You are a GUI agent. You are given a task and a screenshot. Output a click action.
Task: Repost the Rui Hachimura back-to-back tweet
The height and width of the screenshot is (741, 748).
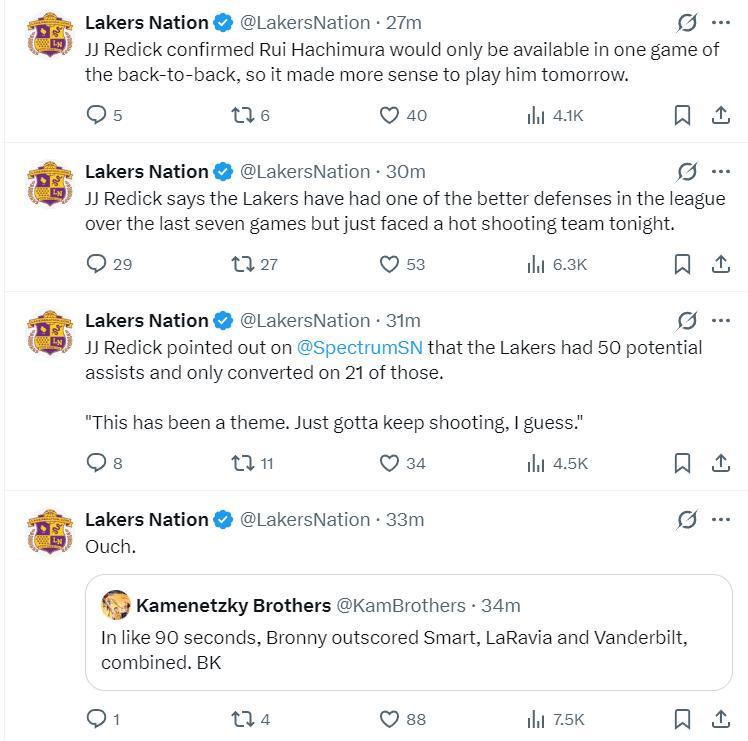point(241,115)
